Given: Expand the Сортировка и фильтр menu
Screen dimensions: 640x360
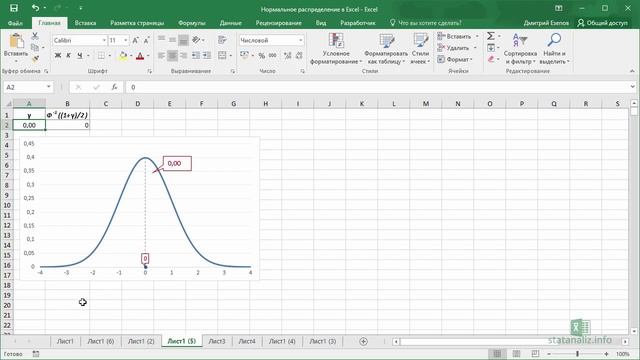Looking at the screenshot, I should coord(520,49).
